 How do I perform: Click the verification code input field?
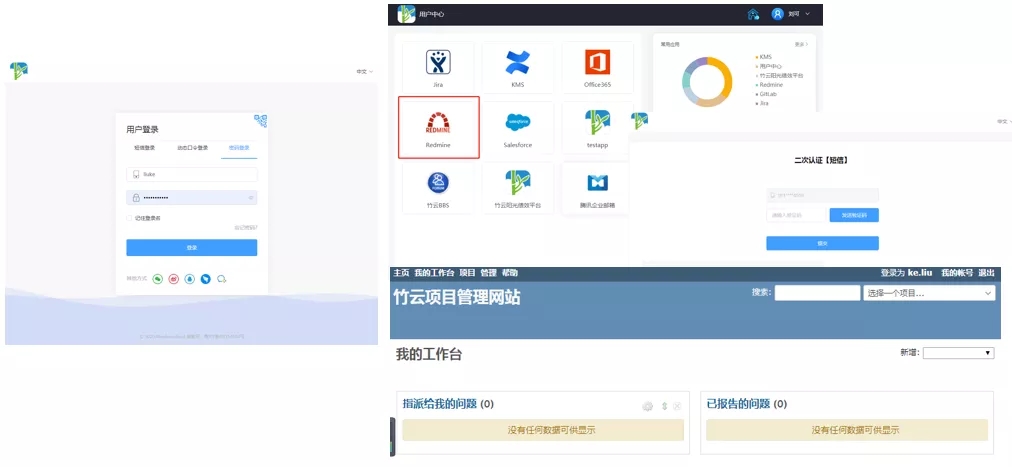point(796,215)
